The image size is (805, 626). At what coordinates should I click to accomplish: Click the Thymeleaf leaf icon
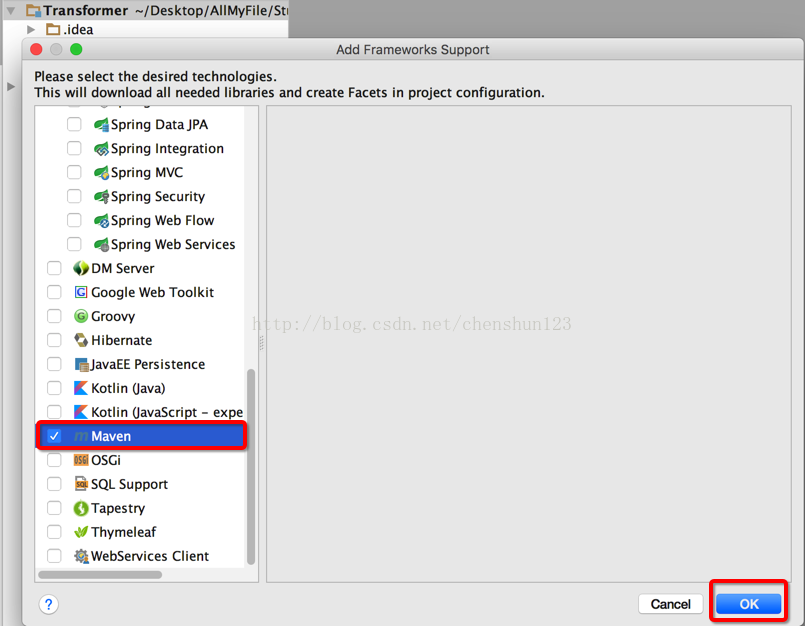[x=81, y=532]
